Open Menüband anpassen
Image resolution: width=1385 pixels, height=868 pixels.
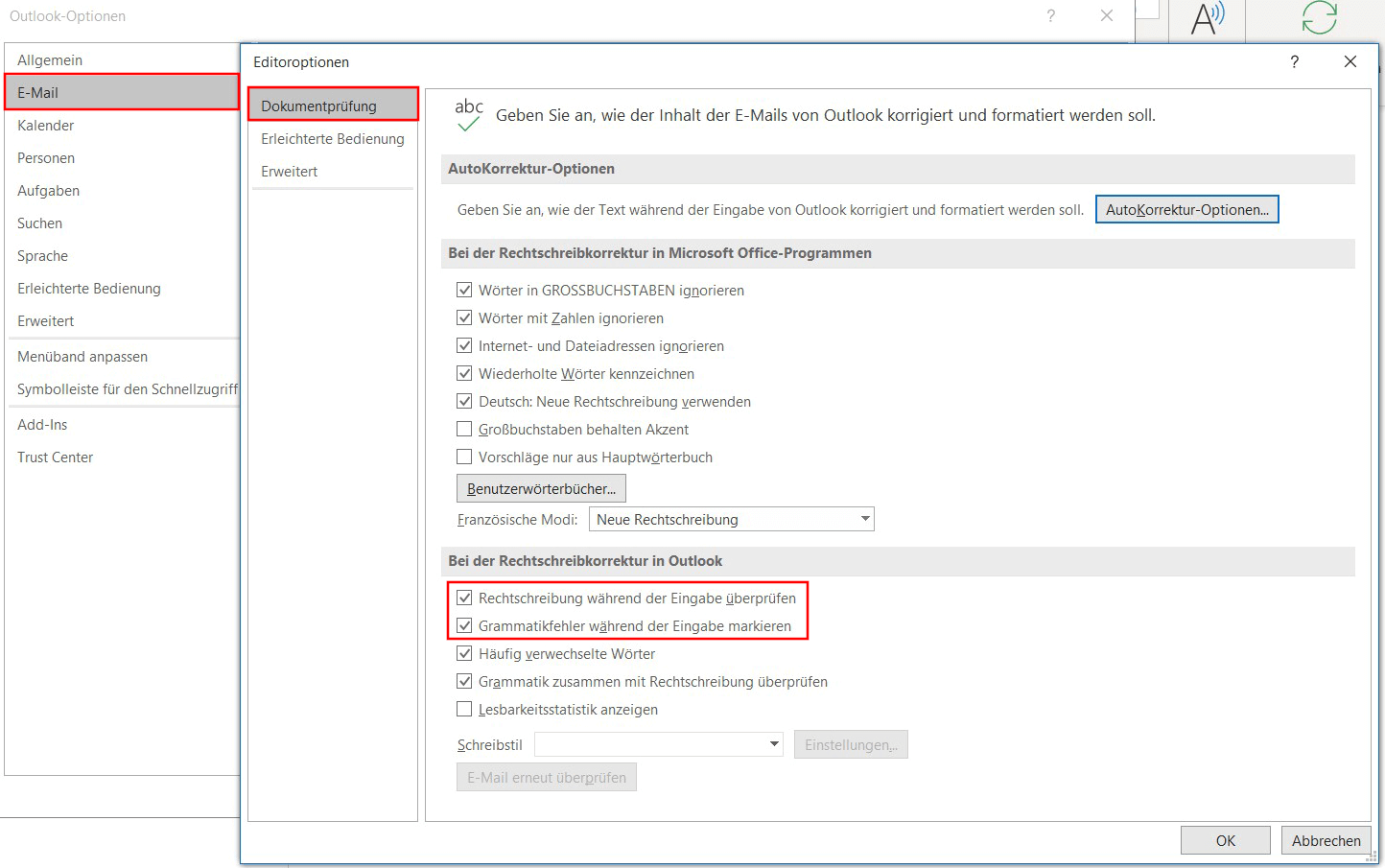pos(122,356)
